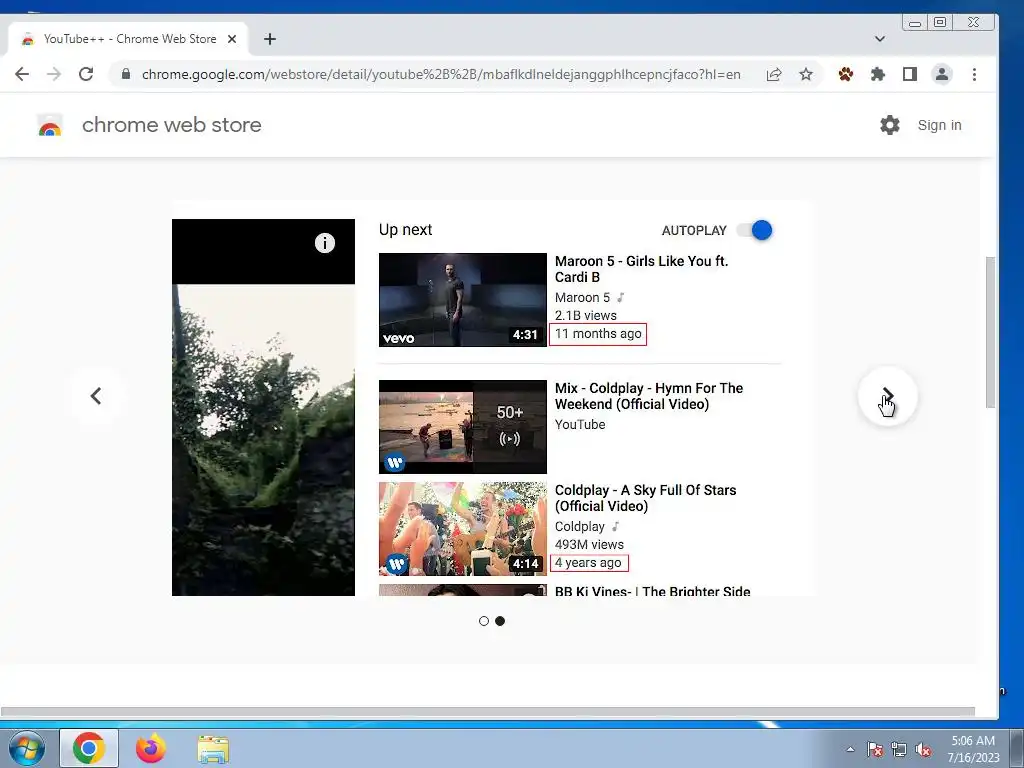Click Sign in
This screenshot has height=768, width=1024.
coord(939,125)
